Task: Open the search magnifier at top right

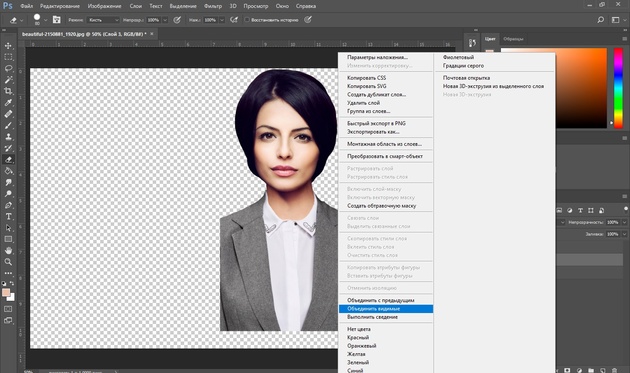Action: pos(601,20)
